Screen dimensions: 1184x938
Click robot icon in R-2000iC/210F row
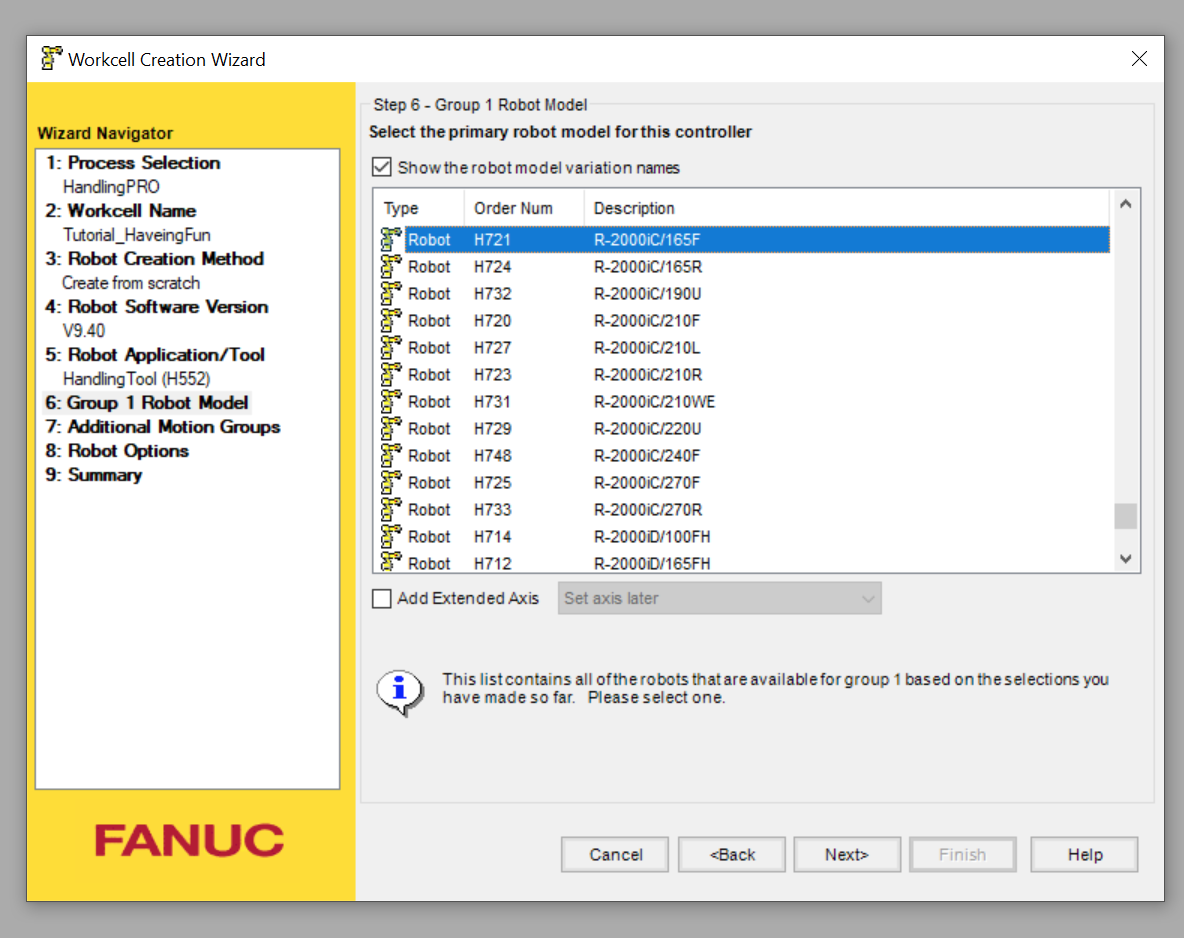390,320
